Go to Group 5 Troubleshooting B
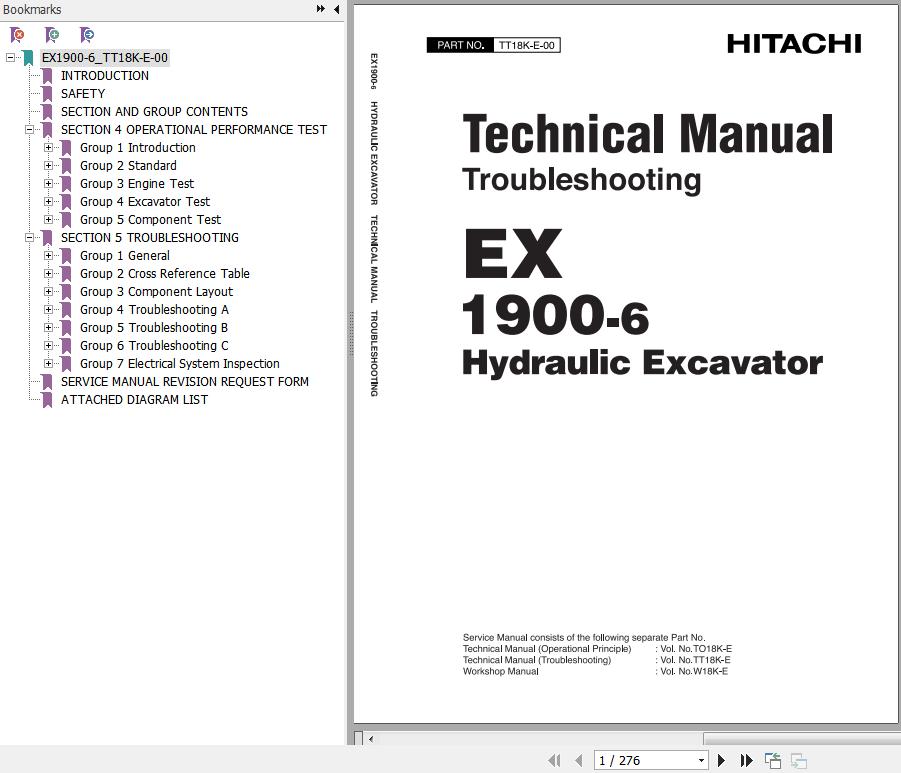The height and width of the screenshot is (773, 901). 153,328
